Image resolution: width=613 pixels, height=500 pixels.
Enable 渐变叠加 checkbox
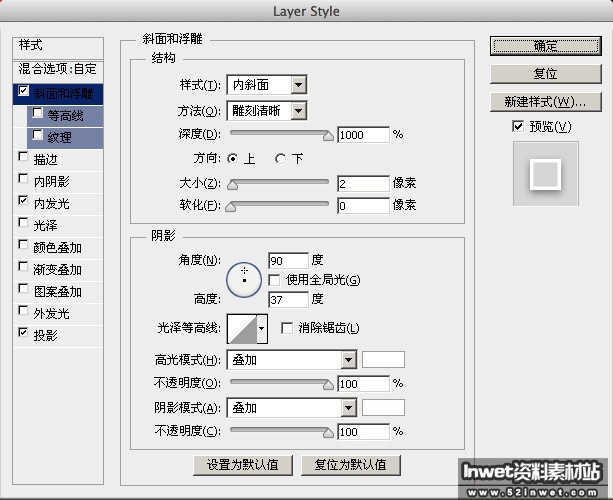23,266
